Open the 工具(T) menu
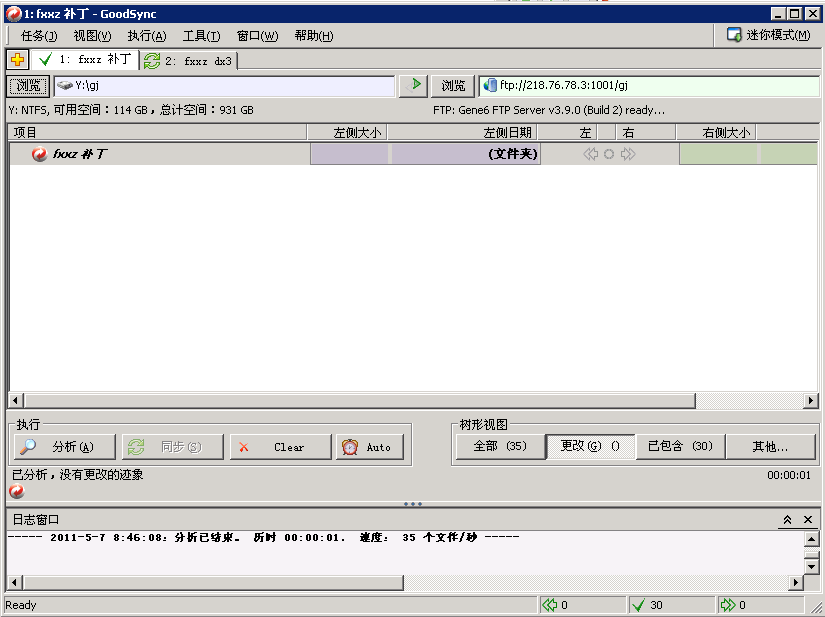 pos(201,36)
